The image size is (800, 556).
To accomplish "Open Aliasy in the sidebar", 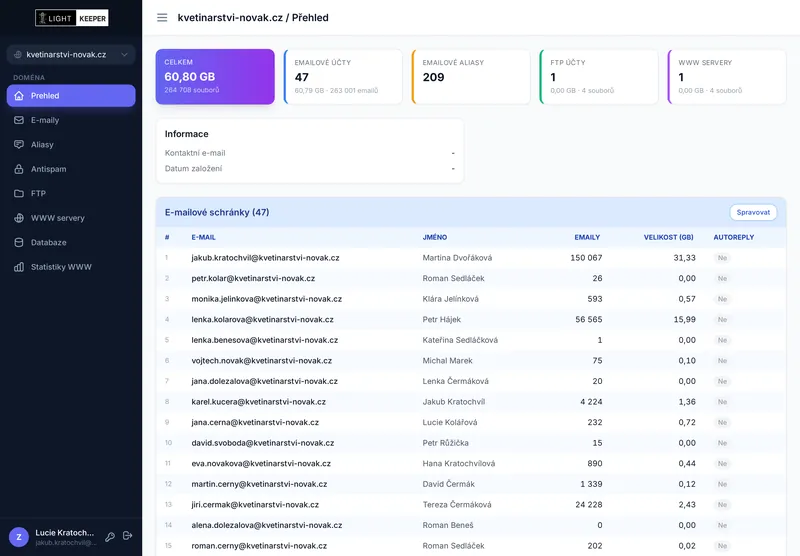I will point(71,144).
